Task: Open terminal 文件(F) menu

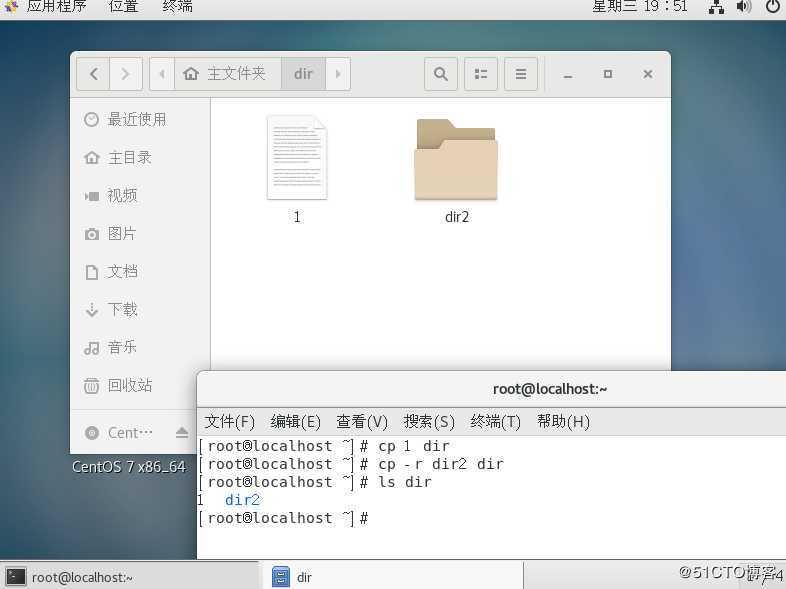Action: (x=230, y=422)
